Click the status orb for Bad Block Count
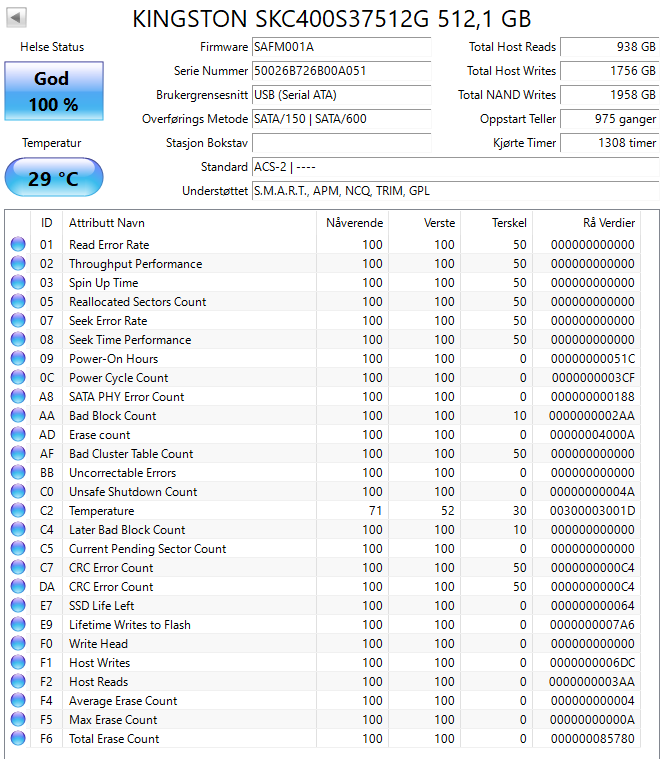666x759 pixels. 18,415
